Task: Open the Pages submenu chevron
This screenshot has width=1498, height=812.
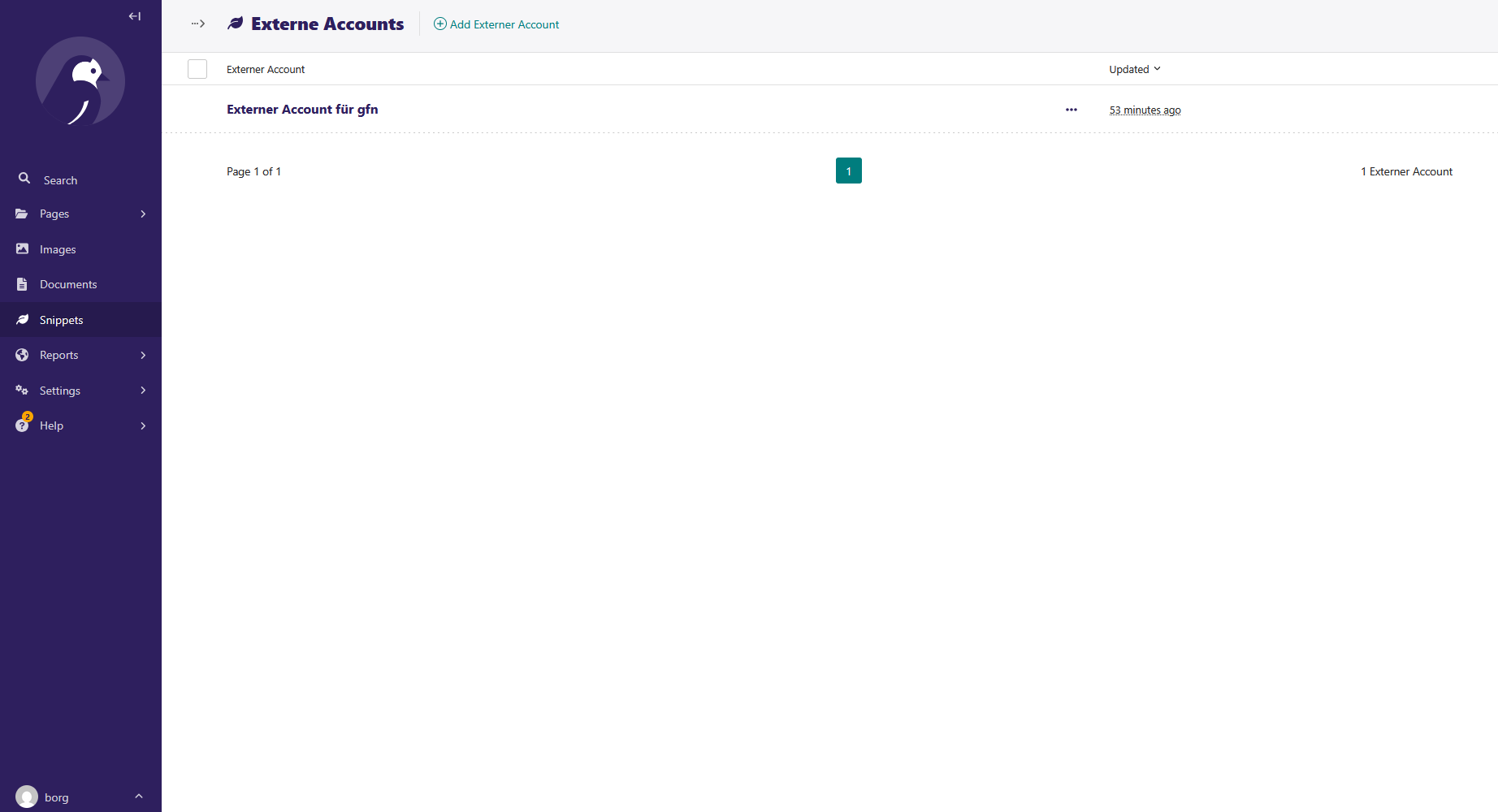Action: [143, 214]
